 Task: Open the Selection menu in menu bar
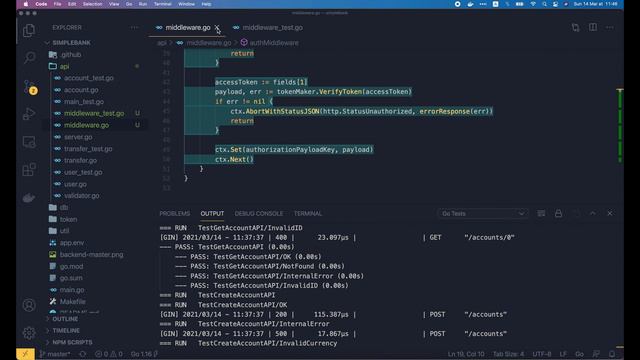[x=93, y=4]
